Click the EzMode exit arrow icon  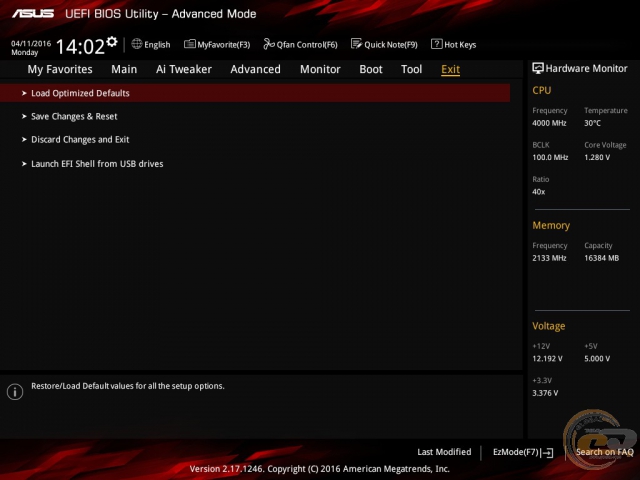(x=547, y=453)
